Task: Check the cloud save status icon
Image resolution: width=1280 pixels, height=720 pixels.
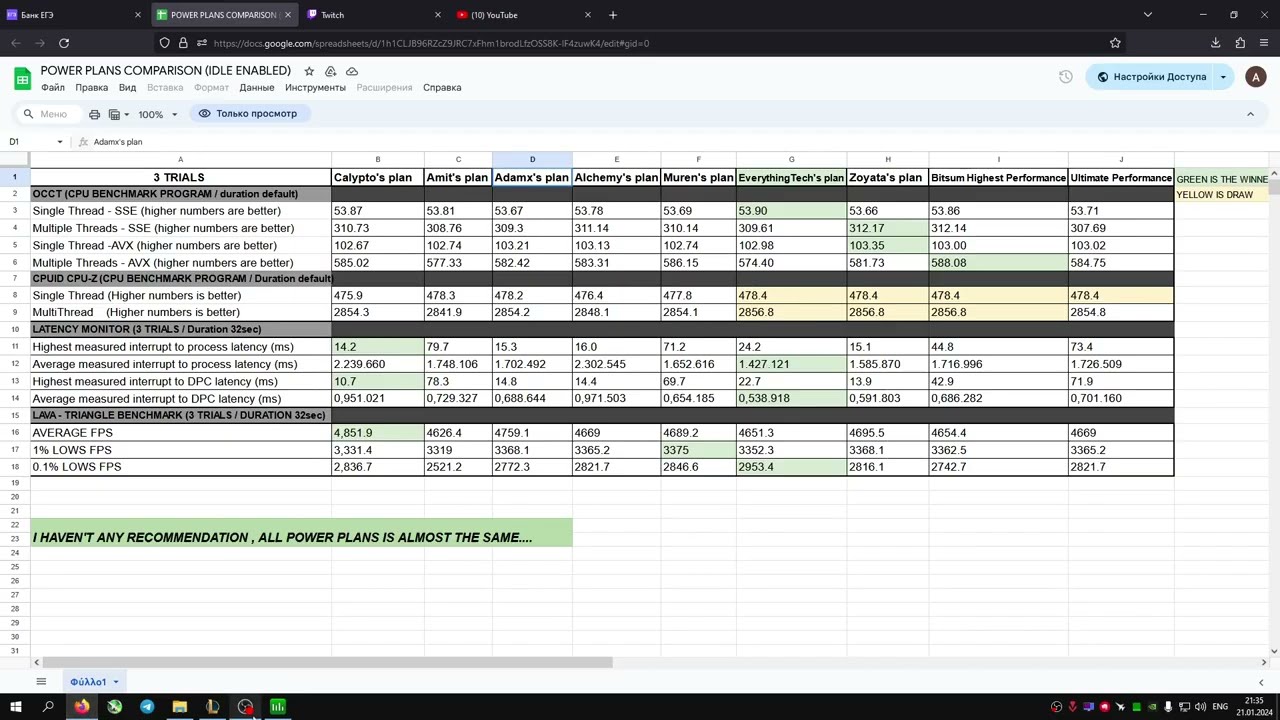Action: tap(352, 71)
